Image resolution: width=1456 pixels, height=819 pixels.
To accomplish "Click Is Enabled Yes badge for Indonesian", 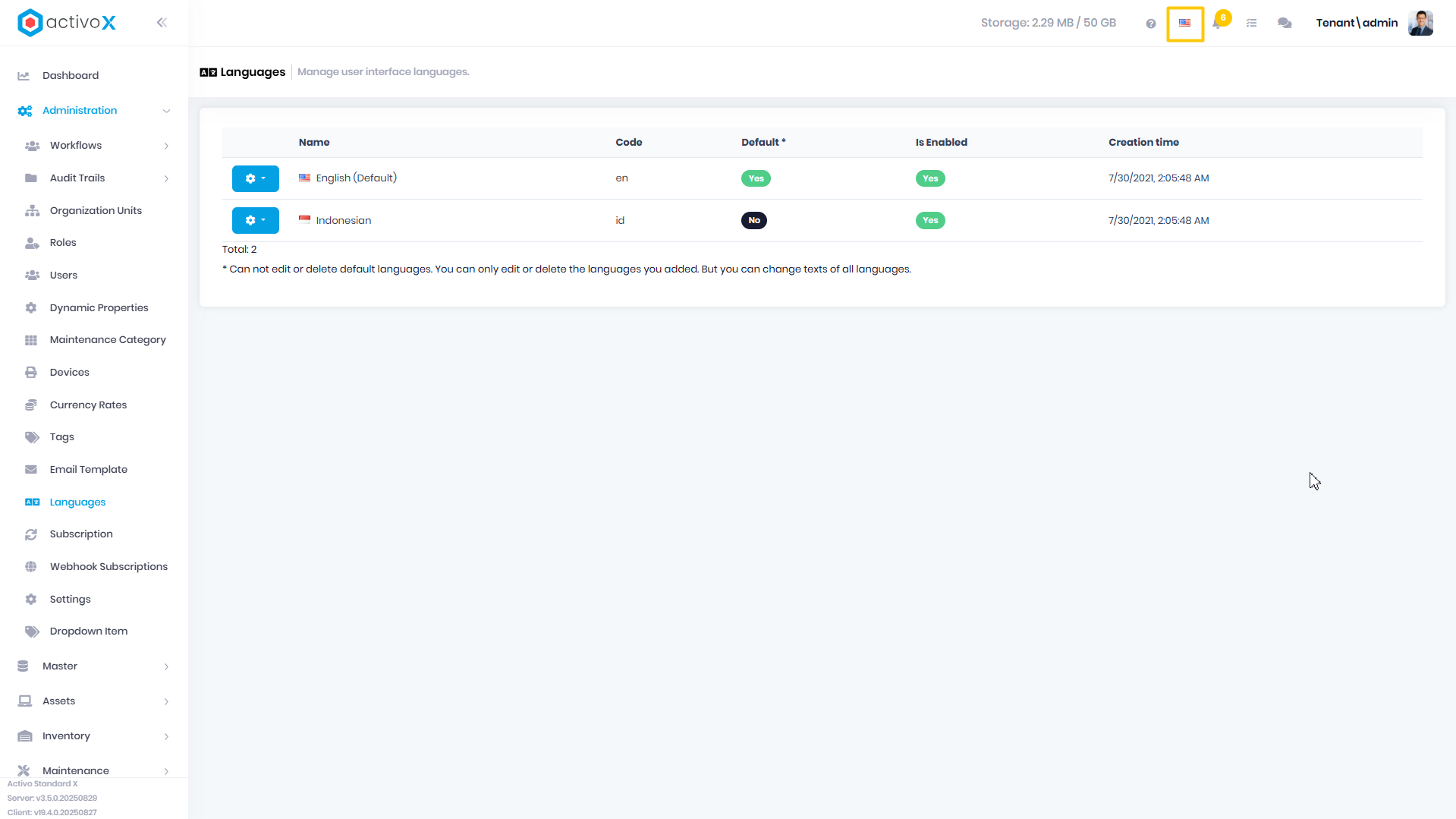I will (x=930, y=221).
